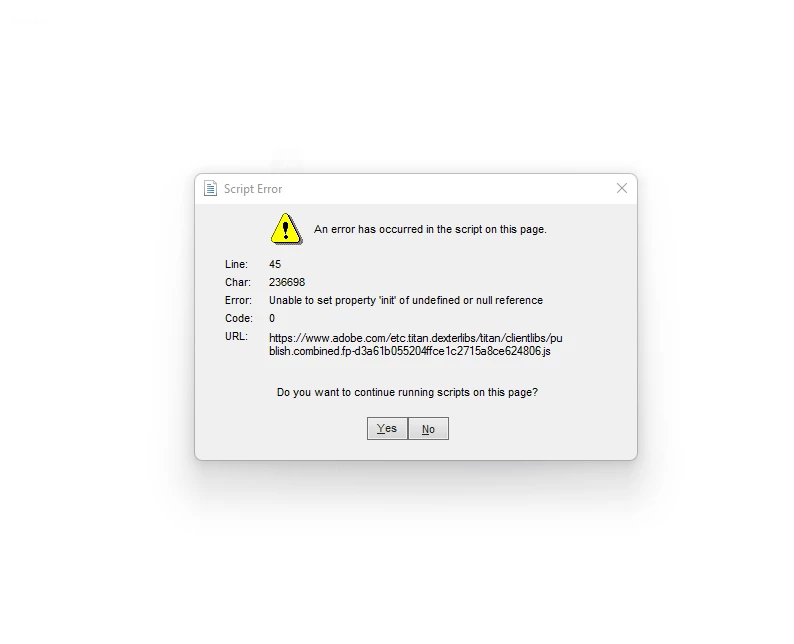Select the 'An error has occurred' message
The image size is (794, 644).
430,229
